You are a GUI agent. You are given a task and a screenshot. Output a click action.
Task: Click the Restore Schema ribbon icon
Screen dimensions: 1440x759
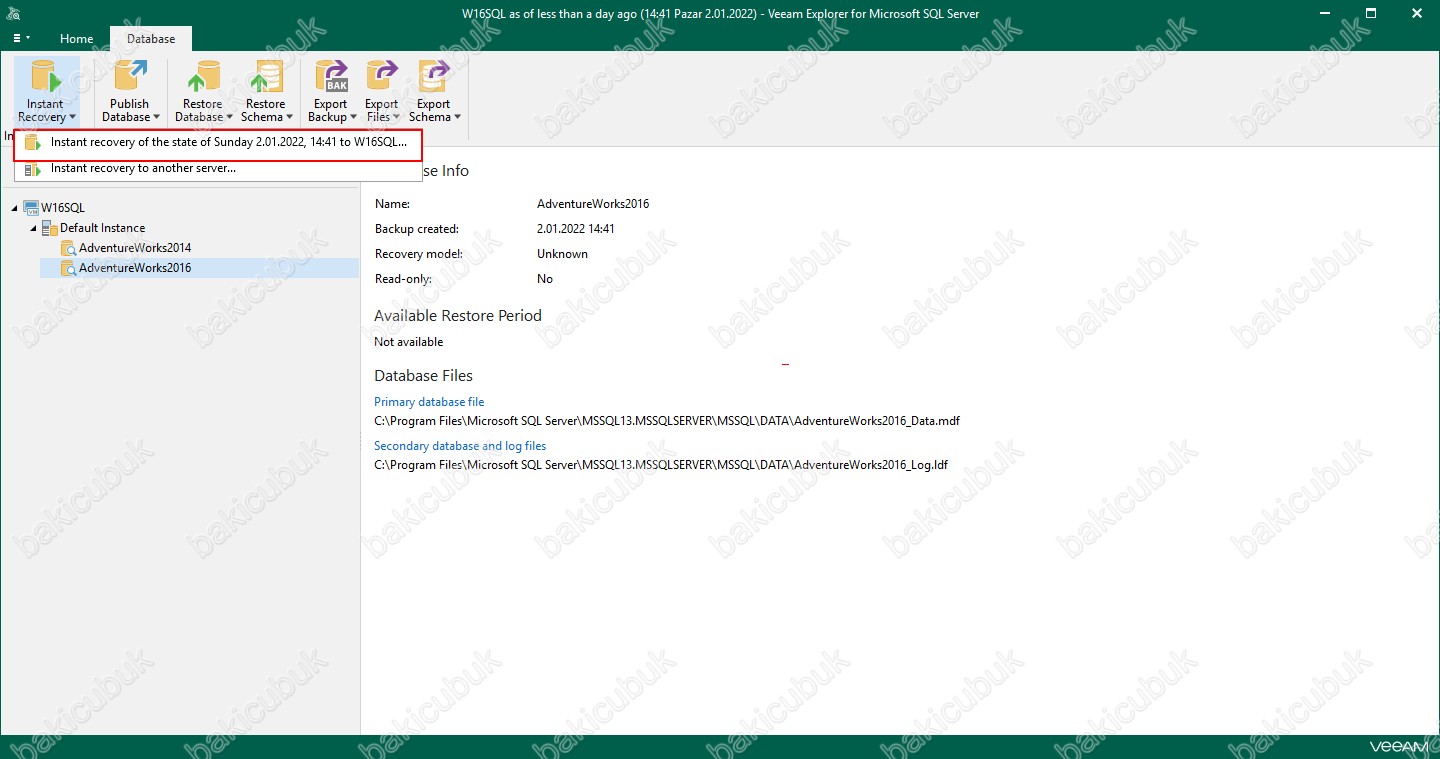click(x=265, y=77)
